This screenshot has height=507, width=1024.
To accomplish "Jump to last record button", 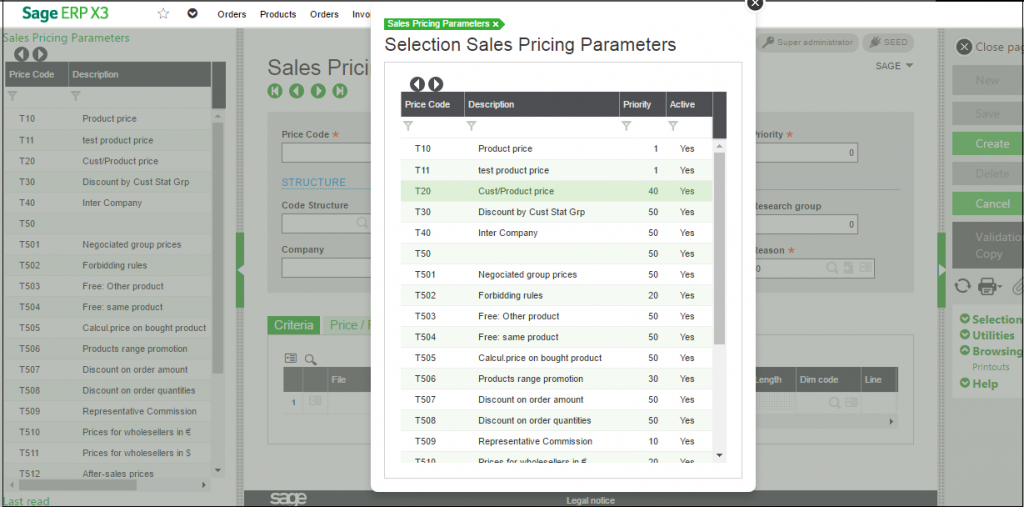I will pyautogui.click(x=340, y=91).
